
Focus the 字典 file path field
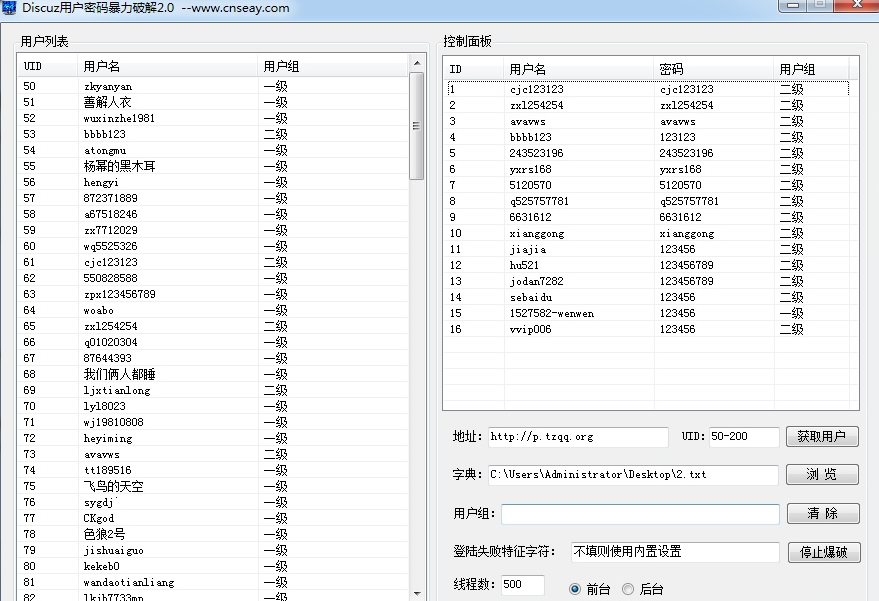(x=633, y=475)
